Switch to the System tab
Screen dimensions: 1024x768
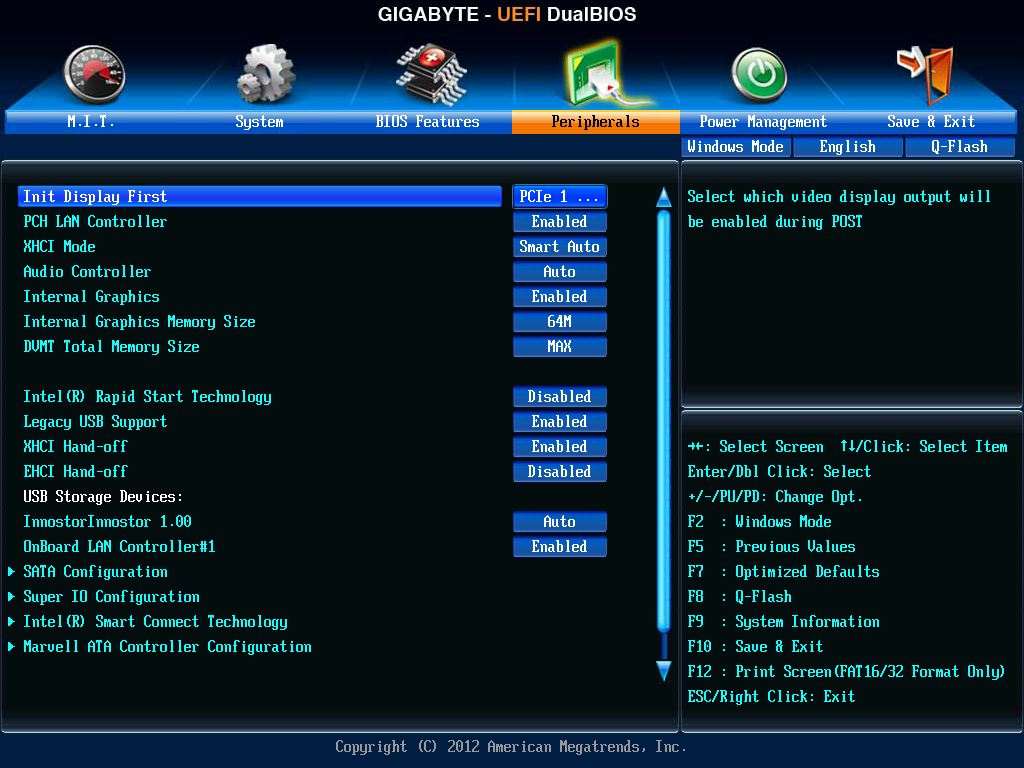(x=259, y=121)
